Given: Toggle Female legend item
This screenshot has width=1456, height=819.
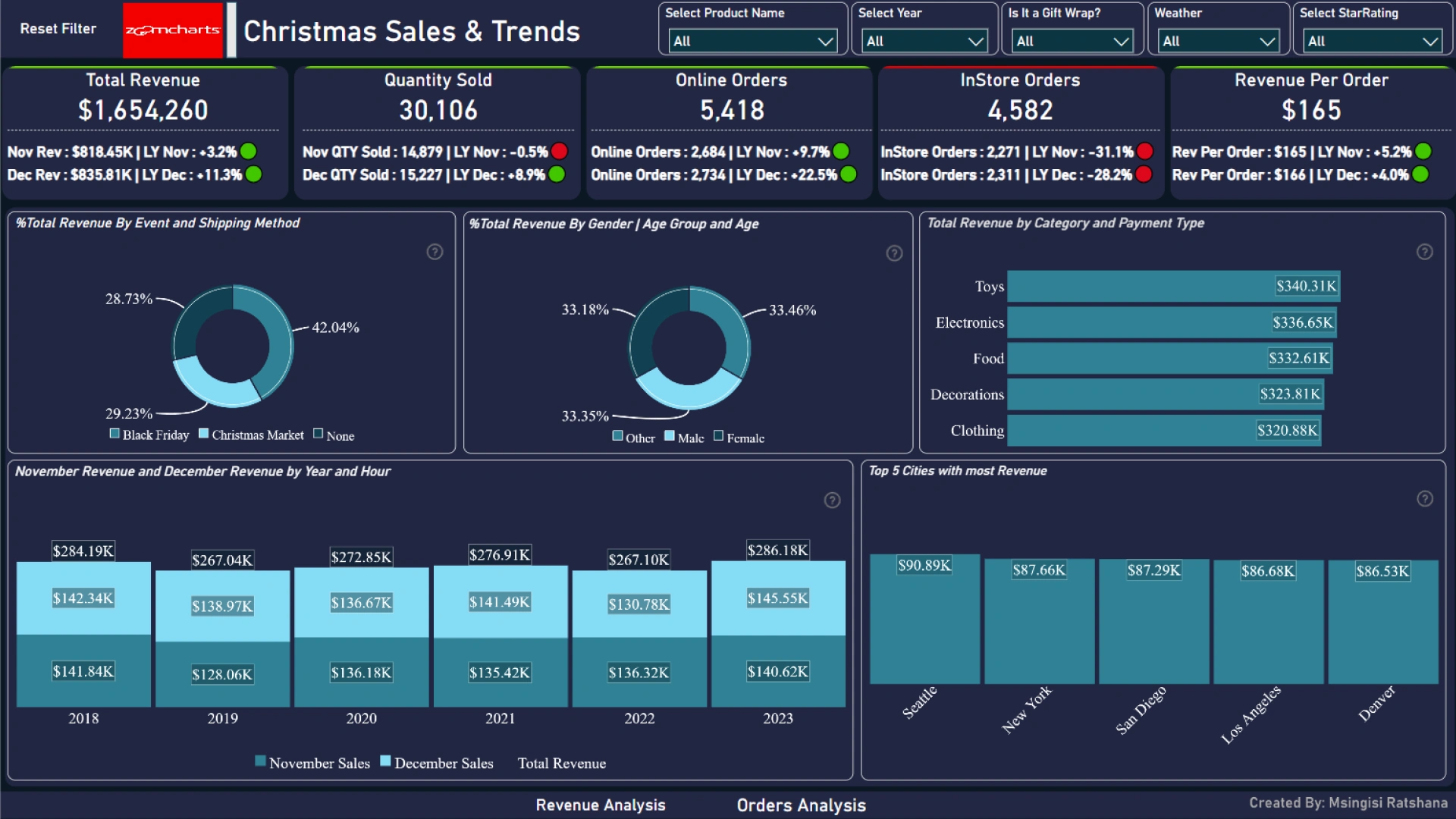Looking at the screenshot, I should [739, 438].
